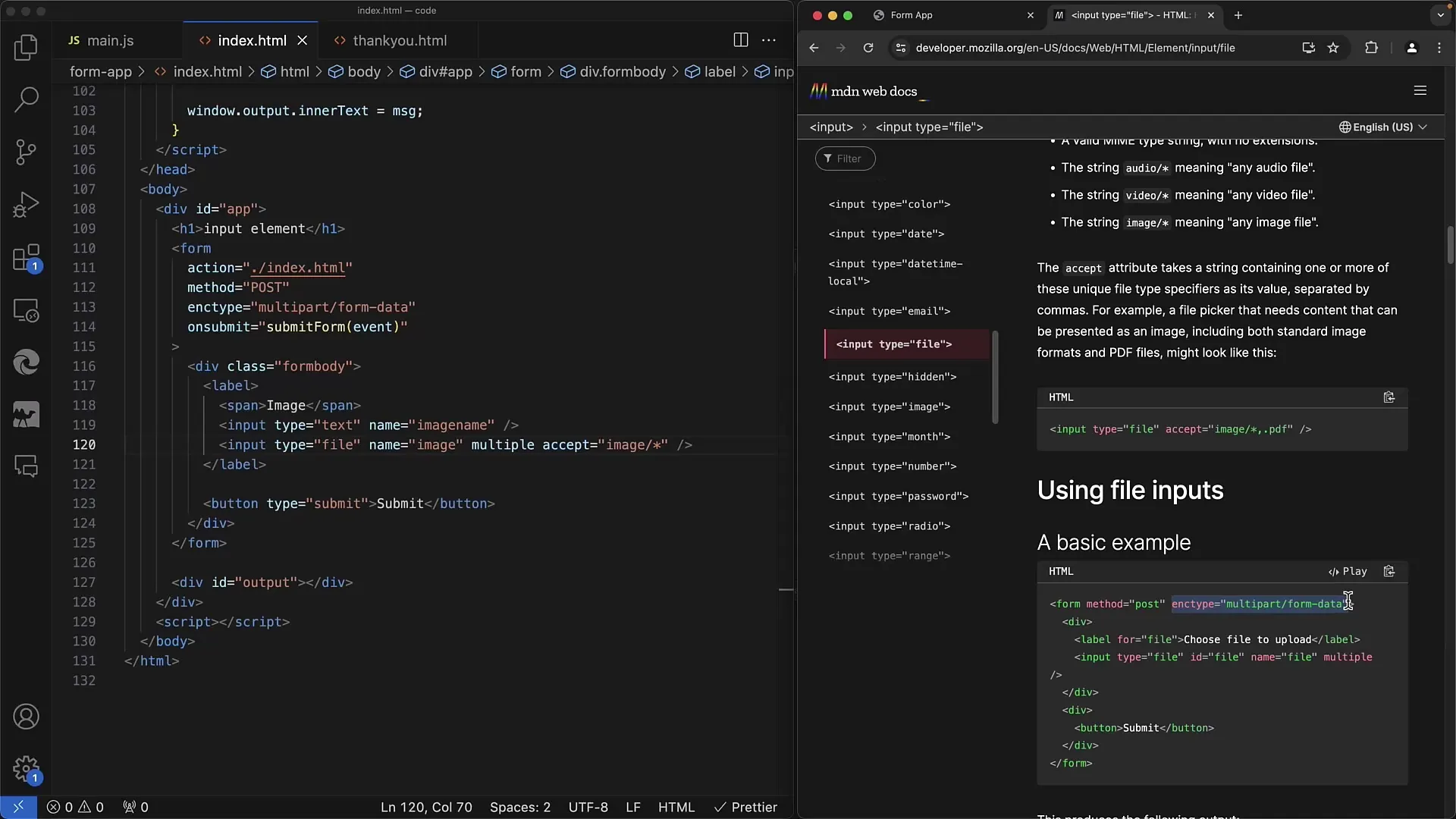The width and height of the screenshot is (1456, 819).
Task: Open the browser Extensions puzzle icon
Action: pyautogui.click(x=1371, y=48)
